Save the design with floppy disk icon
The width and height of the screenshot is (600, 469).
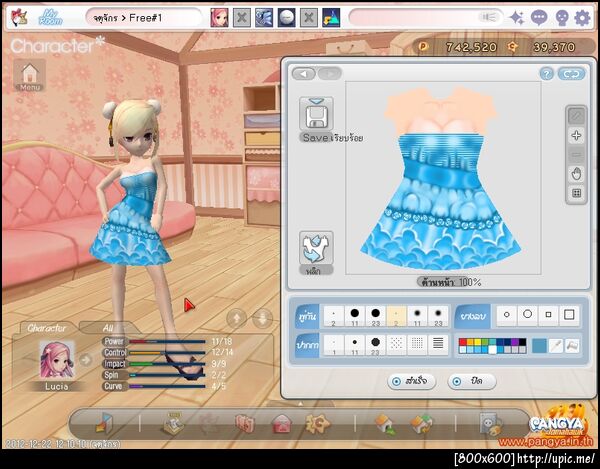(x=316, y=114)
